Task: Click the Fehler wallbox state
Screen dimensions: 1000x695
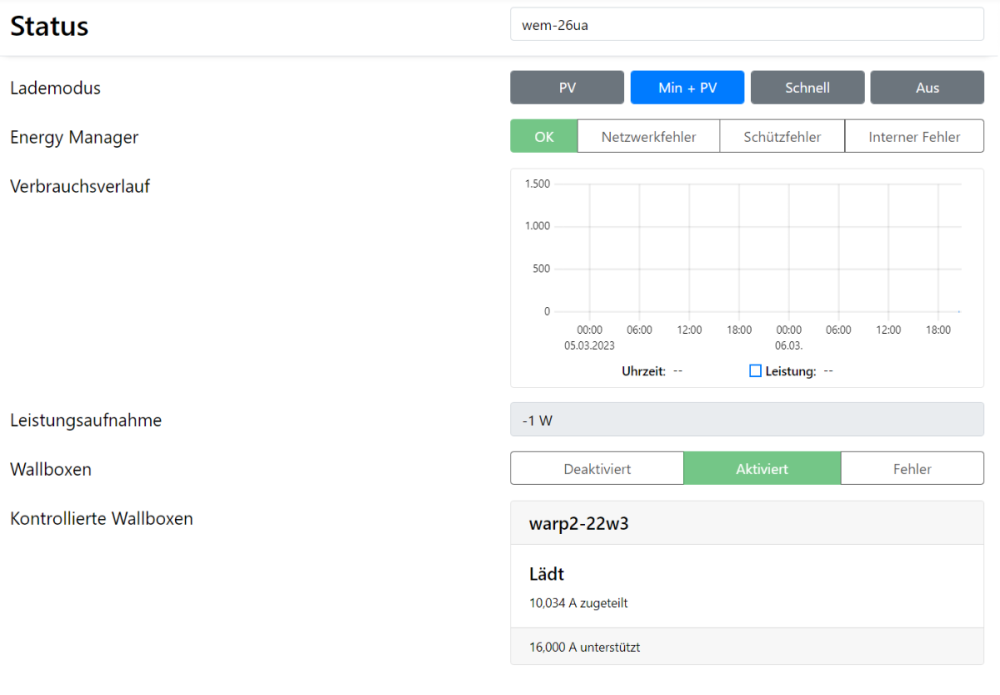Action: (x=912, y=469)
